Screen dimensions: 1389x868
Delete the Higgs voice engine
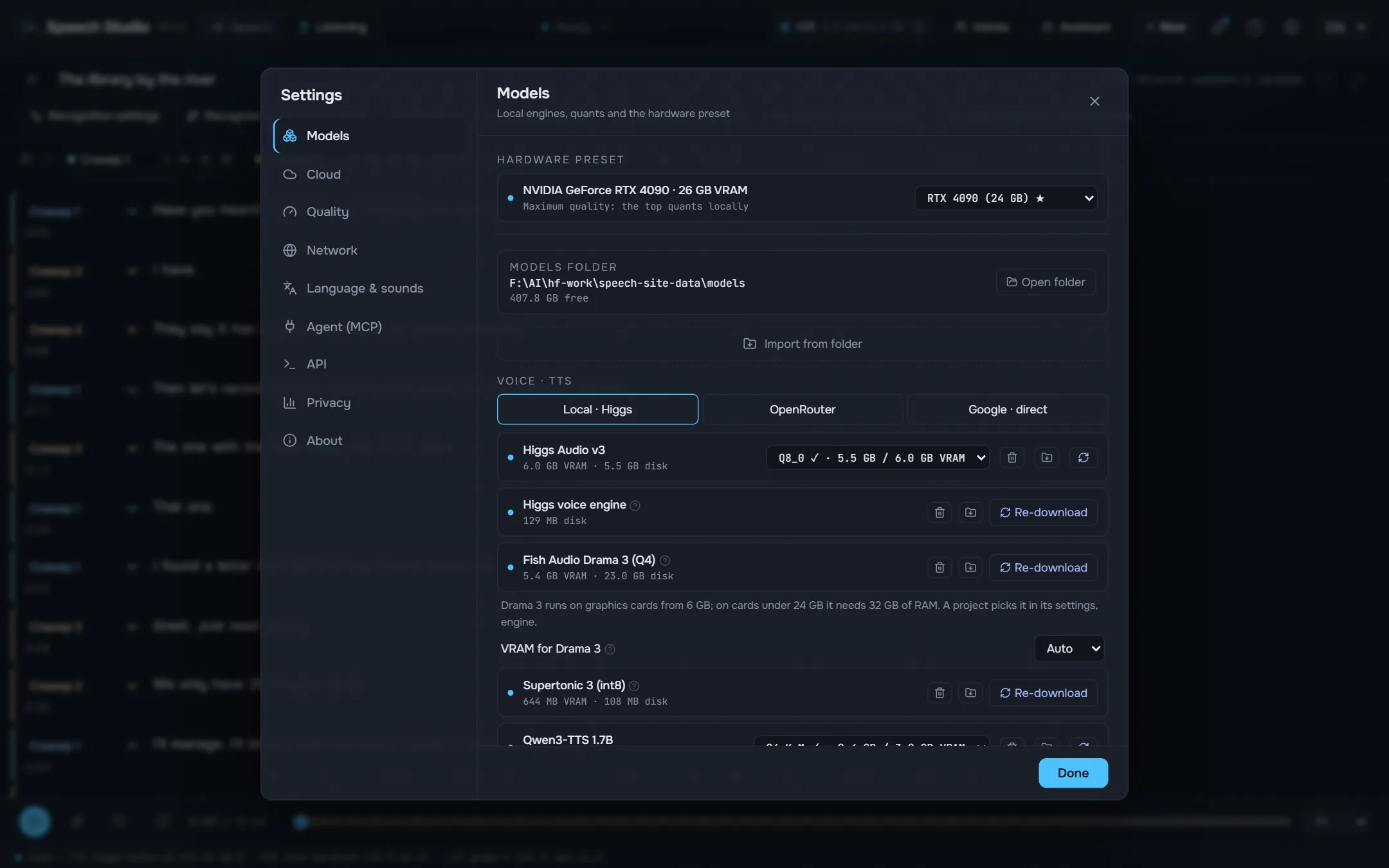click(940, 512)
